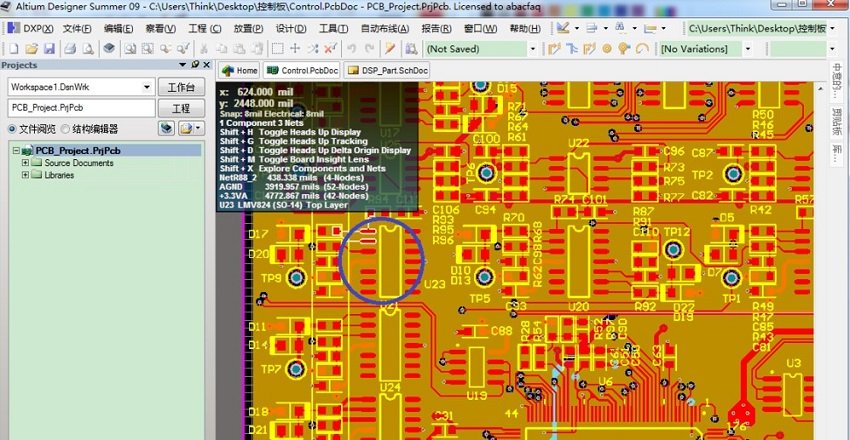
Task: Zoom on the filtered objects
Action: tap(183, 49)
